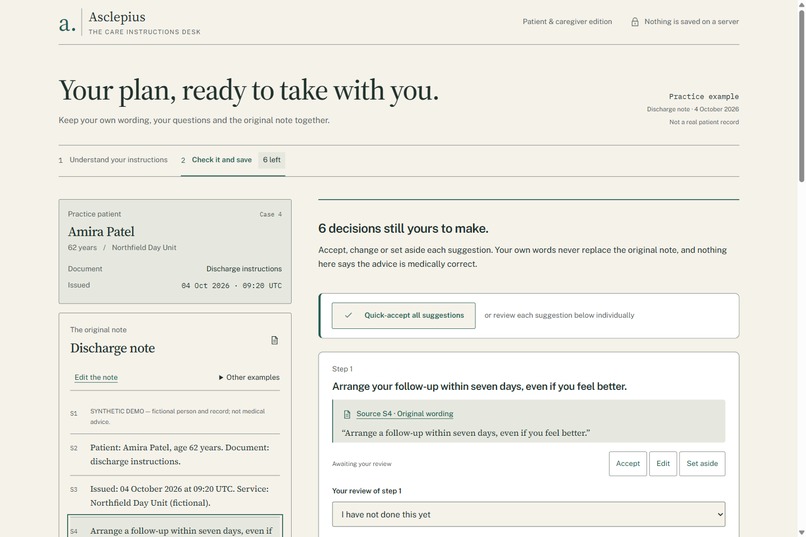Screen dimensions: 806x537
Task: Accept the step 1 suggestion
Action: tap(628, 464)
